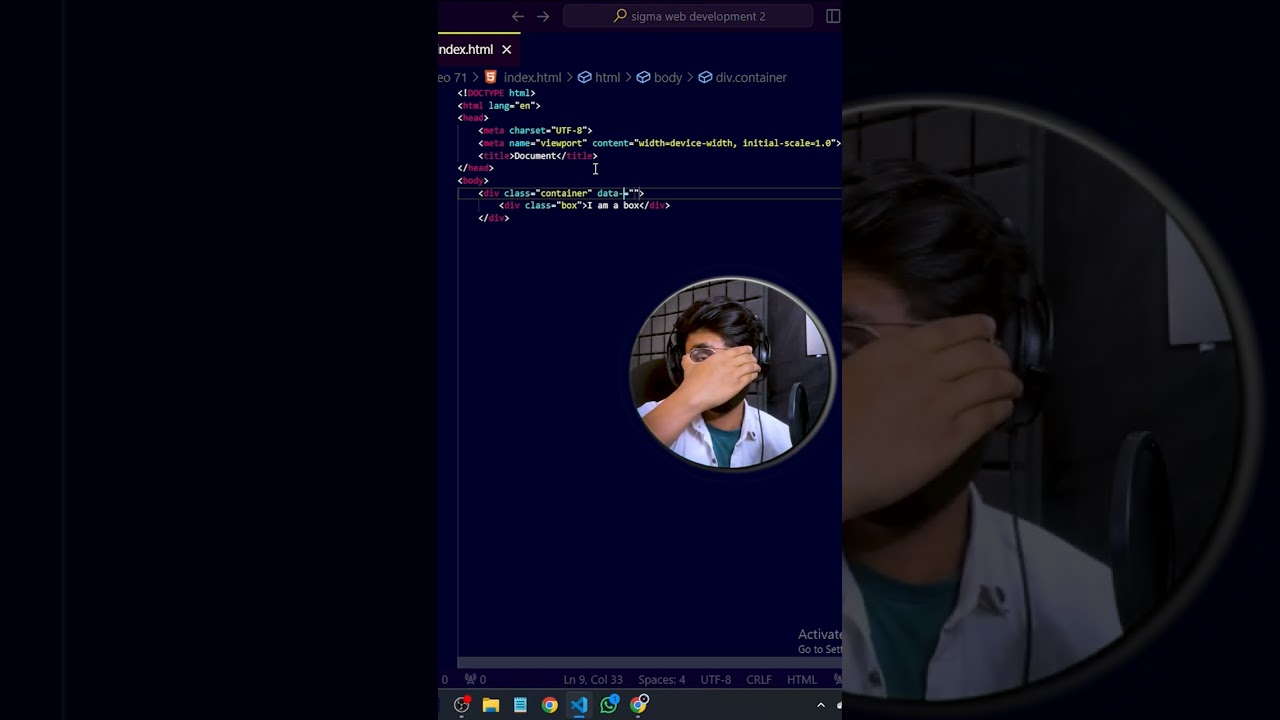The height and width of the screenshot is (720, 1280).
Task: Go forward using the right navigation arrow
Action: pyautogui.click(x=543, y=16)
